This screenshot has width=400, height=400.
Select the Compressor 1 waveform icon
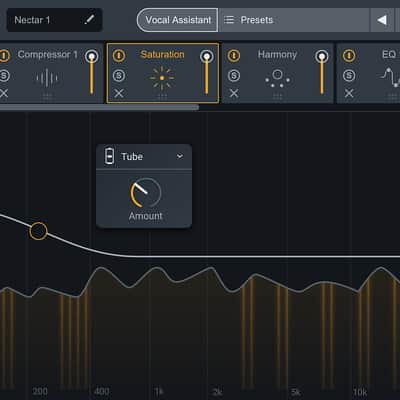tap(47, 78)
